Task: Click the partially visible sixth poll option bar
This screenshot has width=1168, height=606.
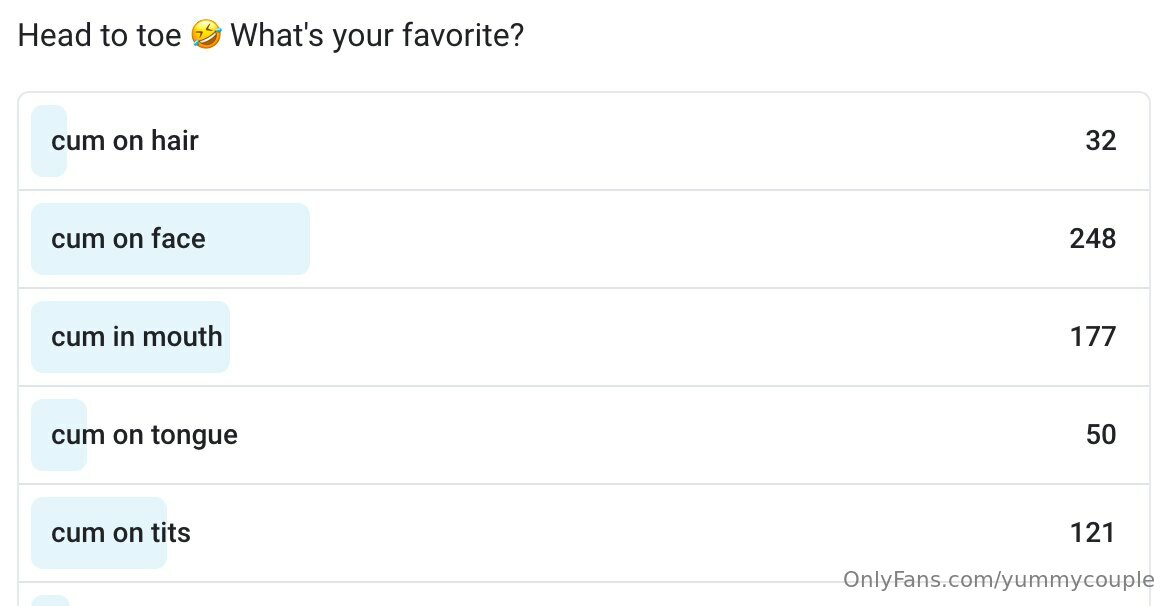Action: [50, 600]
